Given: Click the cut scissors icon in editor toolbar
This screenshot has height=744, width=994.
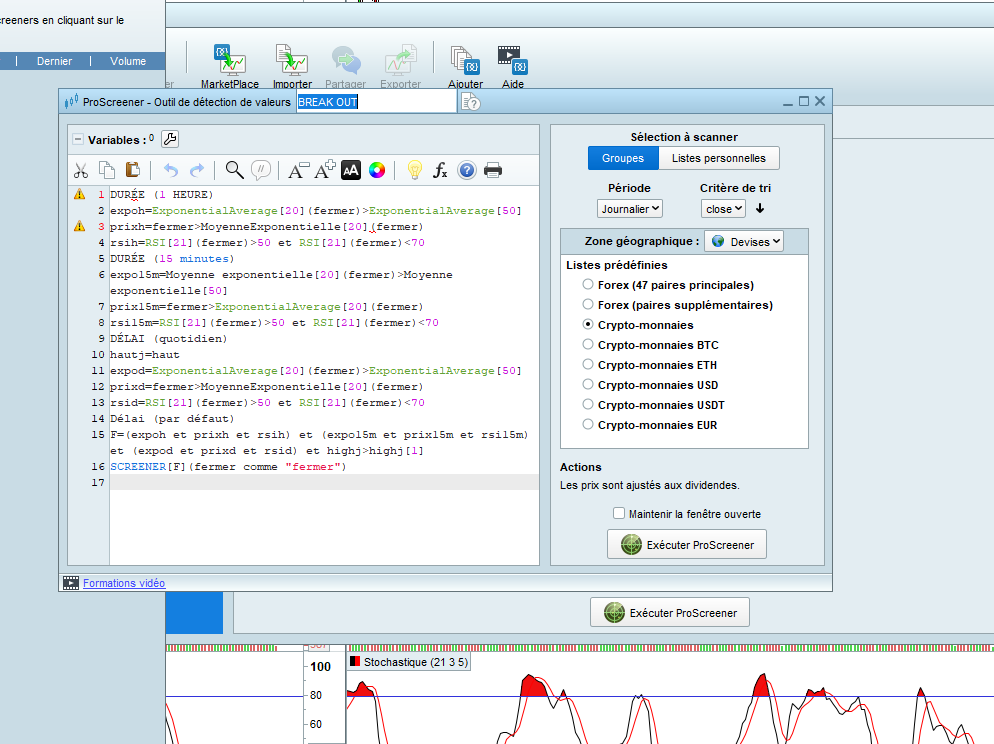Looking at the screenshot, I should [x=82, y=170].
